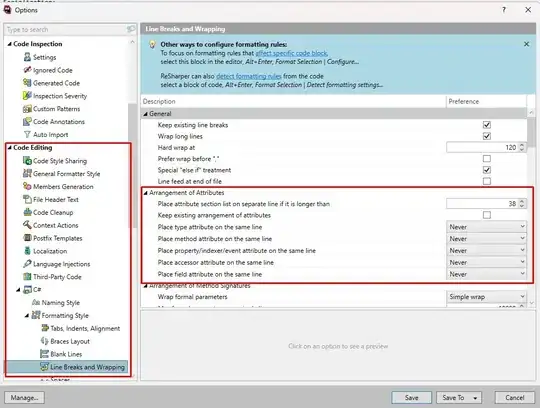The image size is (540, 408).
Task: Click the Members Generation icon
Action: (x=27, y=186)
